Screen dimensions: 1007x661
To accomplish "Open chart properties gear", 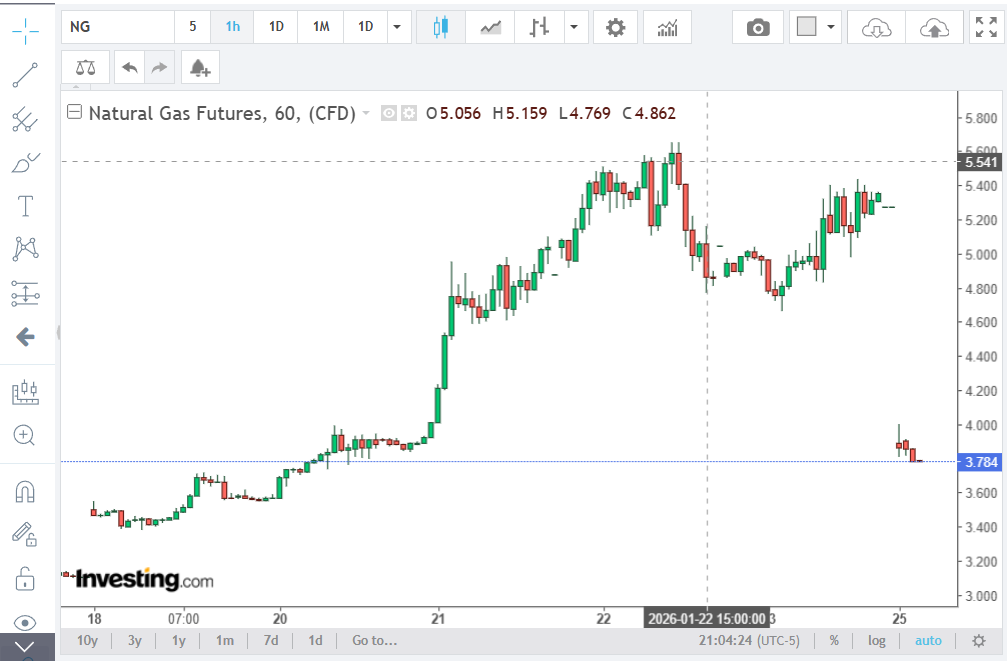I will click(x=616, y=27).
